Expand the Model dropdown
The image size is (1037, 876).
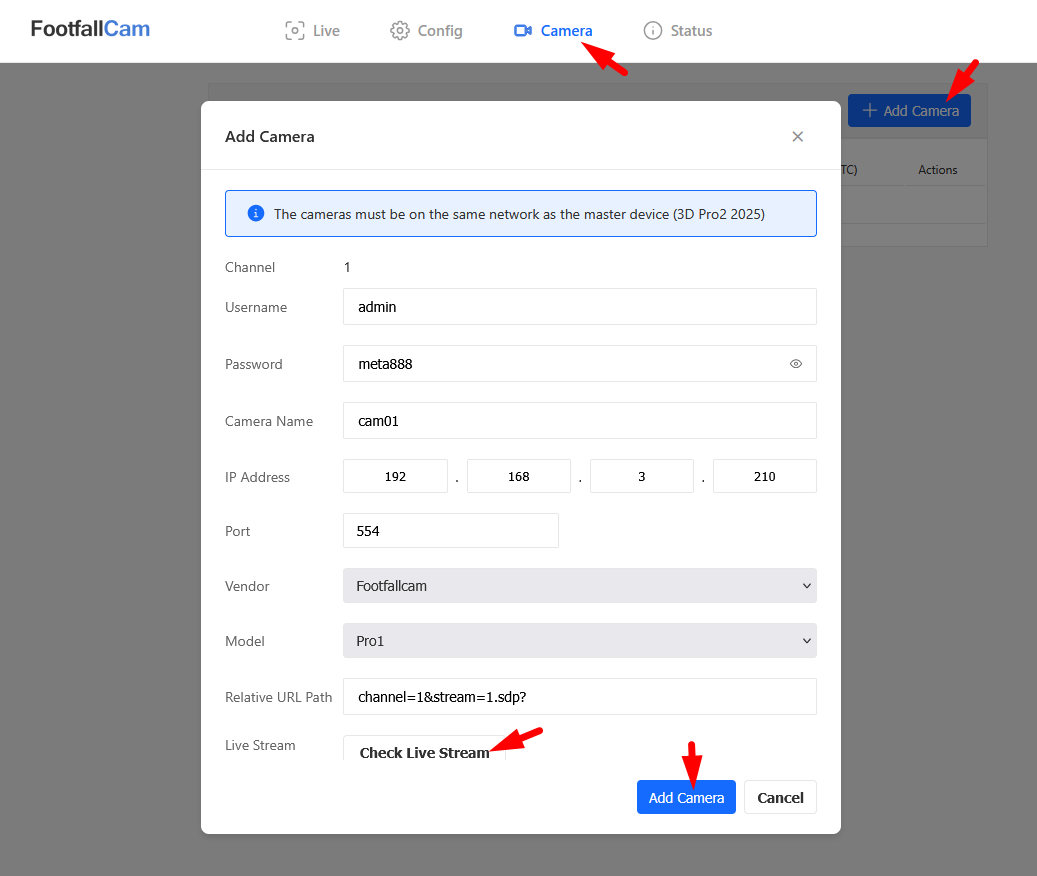coord(579,641)
